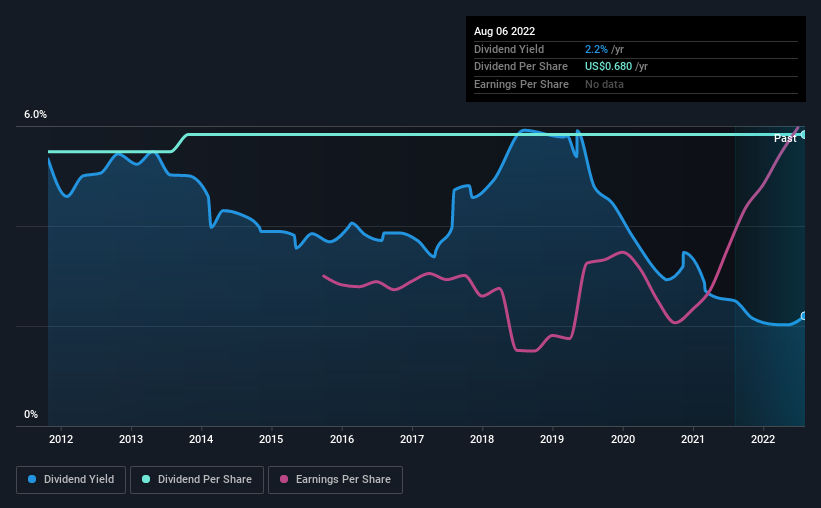Click the US$0.680 dividend per share value
Viewport: 821px width, 508px height.
click(x=608, y=67)
